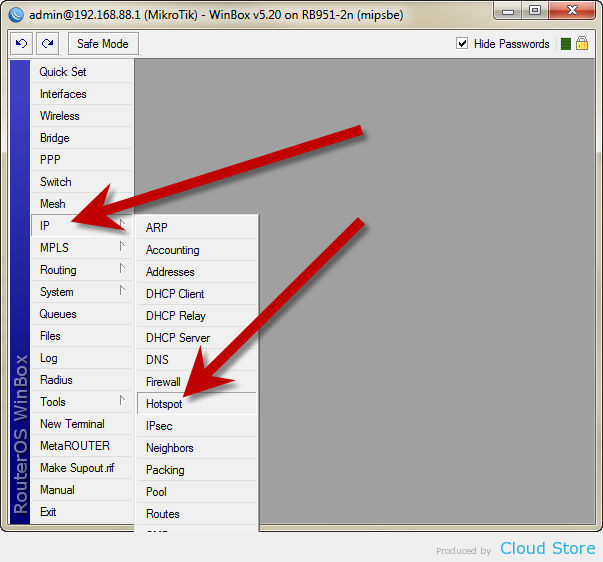603x562 pixels.
Task: Click Exit in the sidebar
Action: (x=82, y=512)
